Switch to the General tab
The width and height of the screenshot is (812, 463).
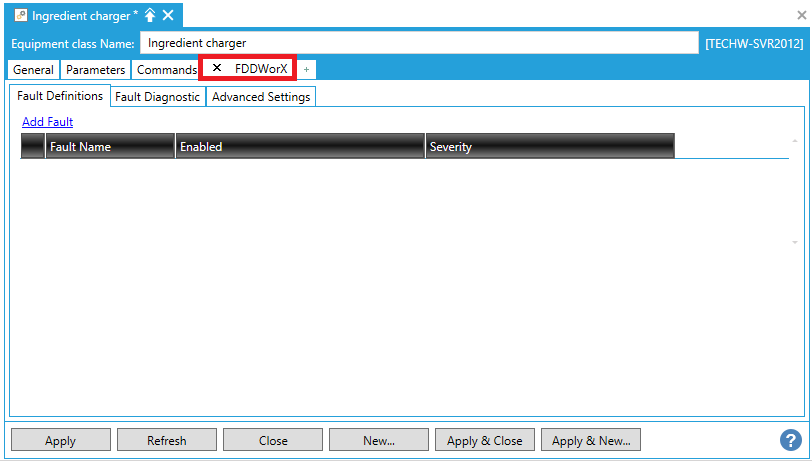tap(33, 70)
